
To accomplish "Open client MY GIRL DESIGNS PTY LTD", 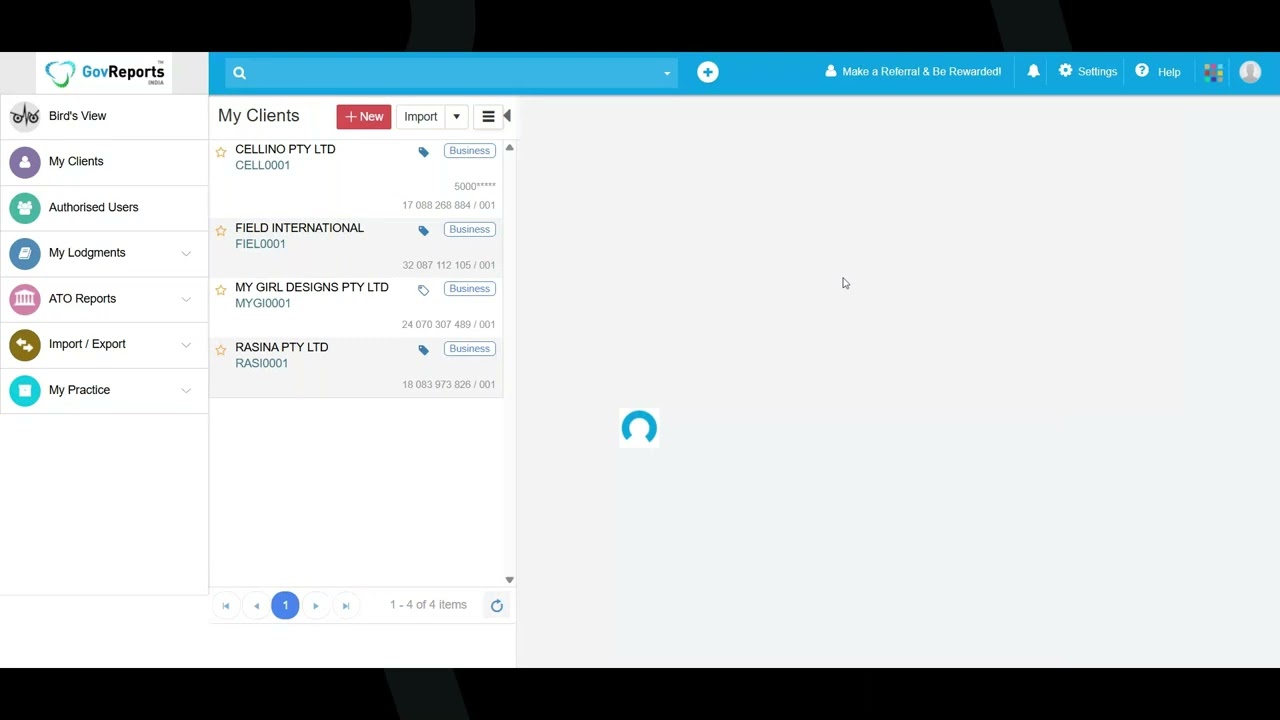I will [x=311, y=287].
